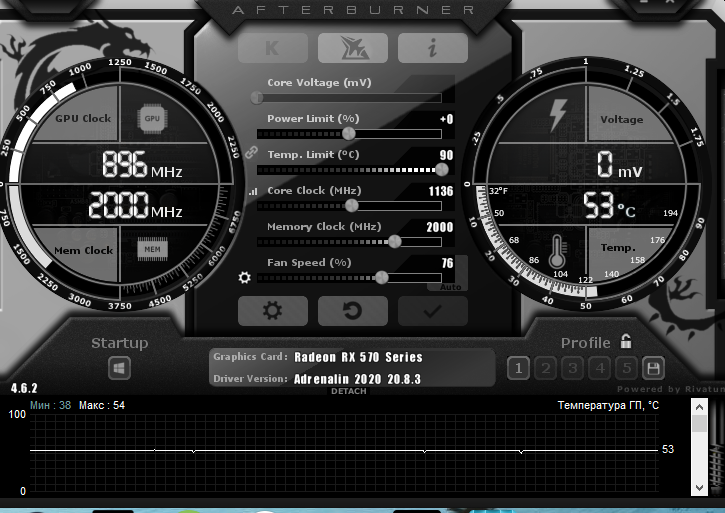Click the OC Scanner jet icon button

pos(353,48)
